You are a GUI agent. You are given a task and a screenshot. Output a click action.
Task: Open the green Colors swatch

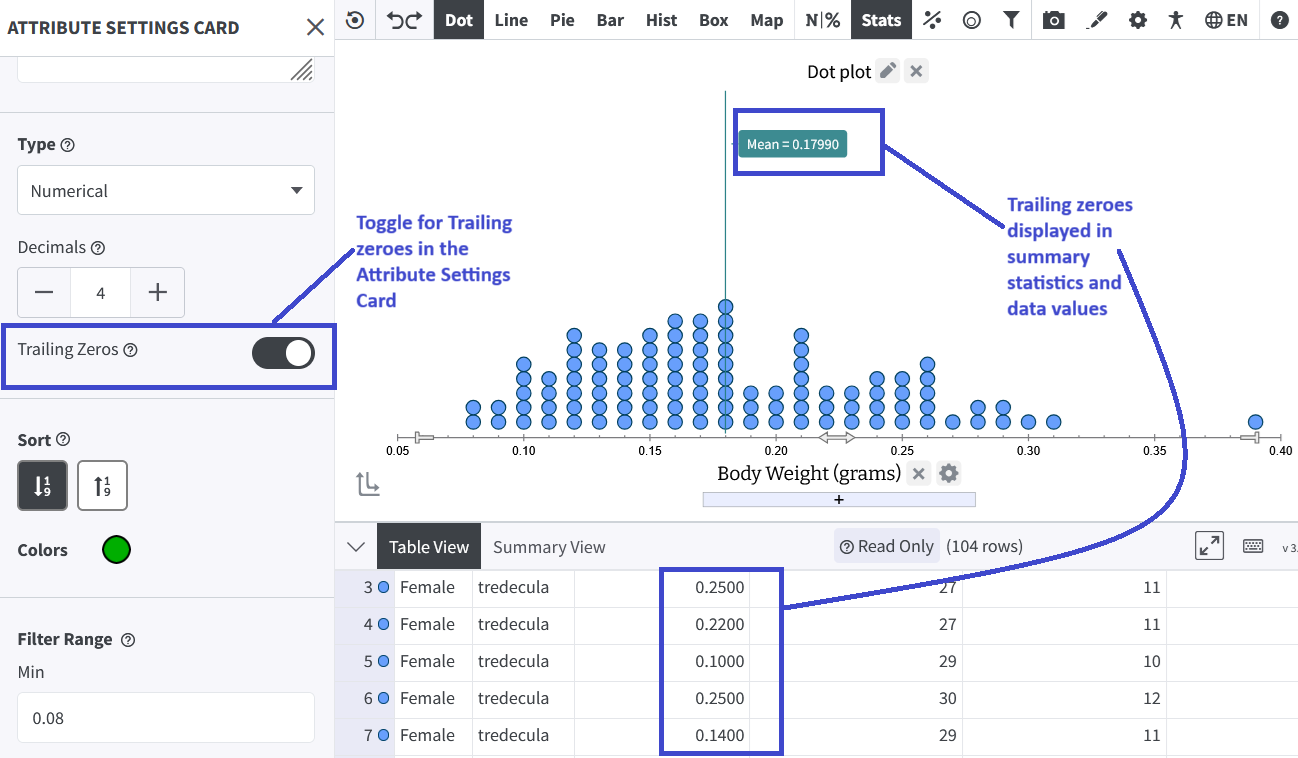117,549
